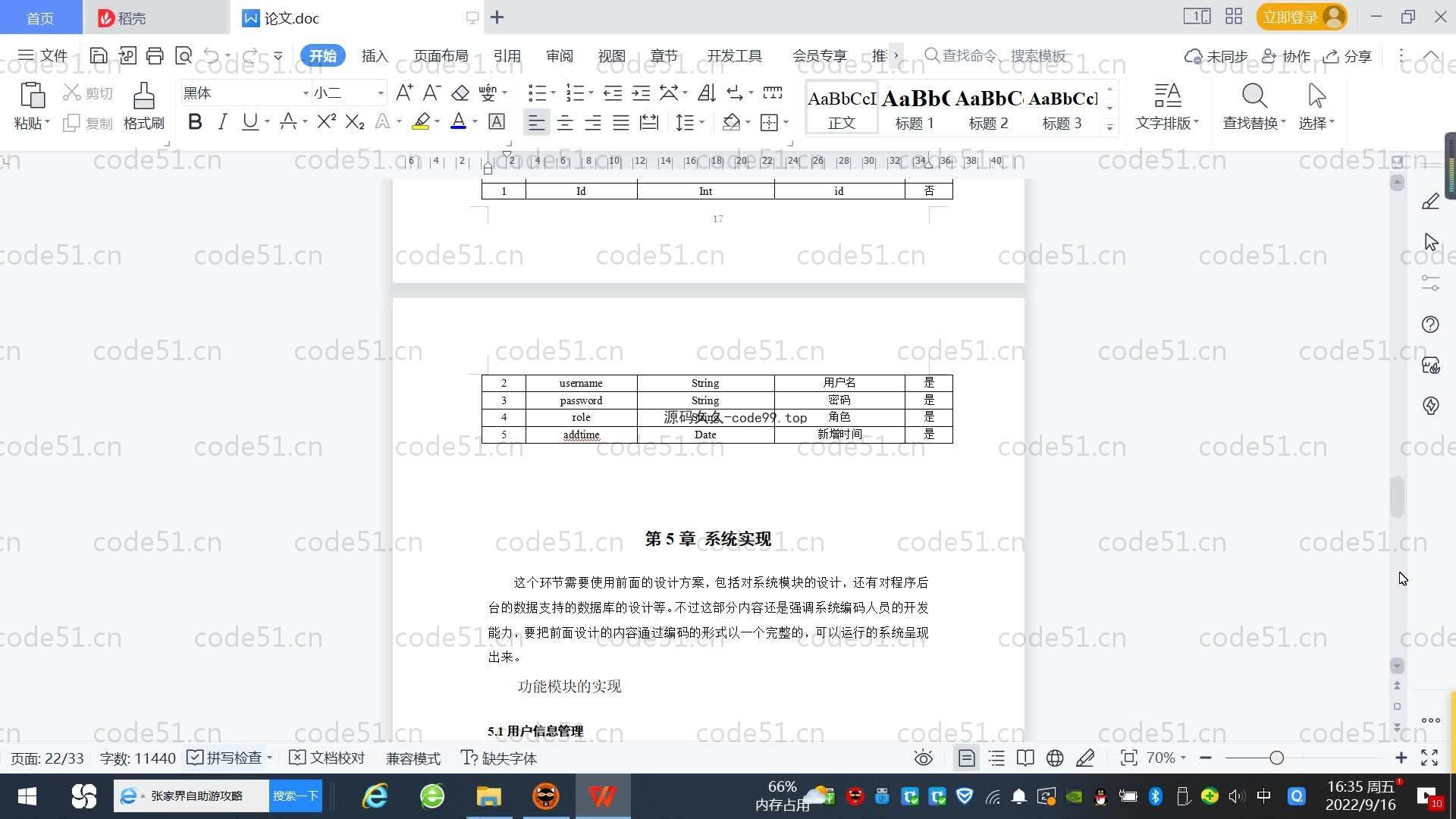
Task: Apply superscript formatting
Action: pyautogui.click(x=326, y=121)
